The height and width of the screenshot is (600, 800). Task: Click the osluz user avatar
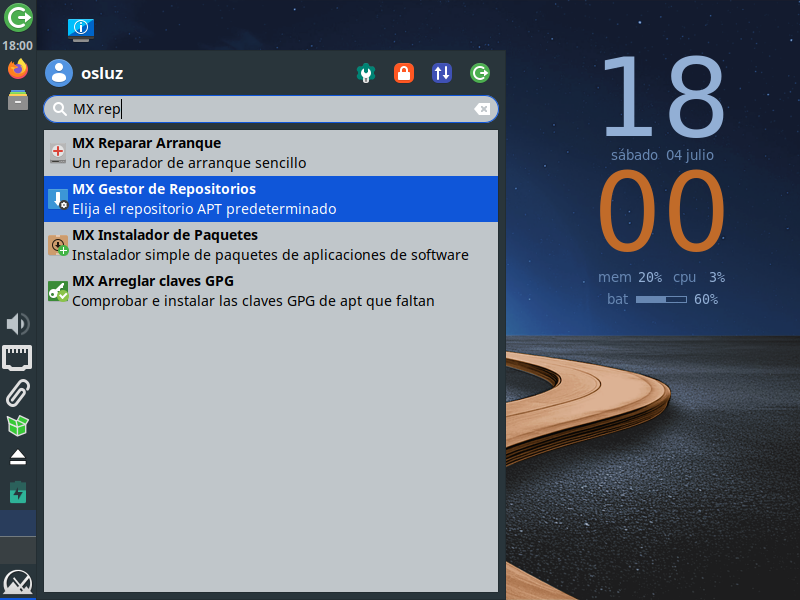pos(59,73)
